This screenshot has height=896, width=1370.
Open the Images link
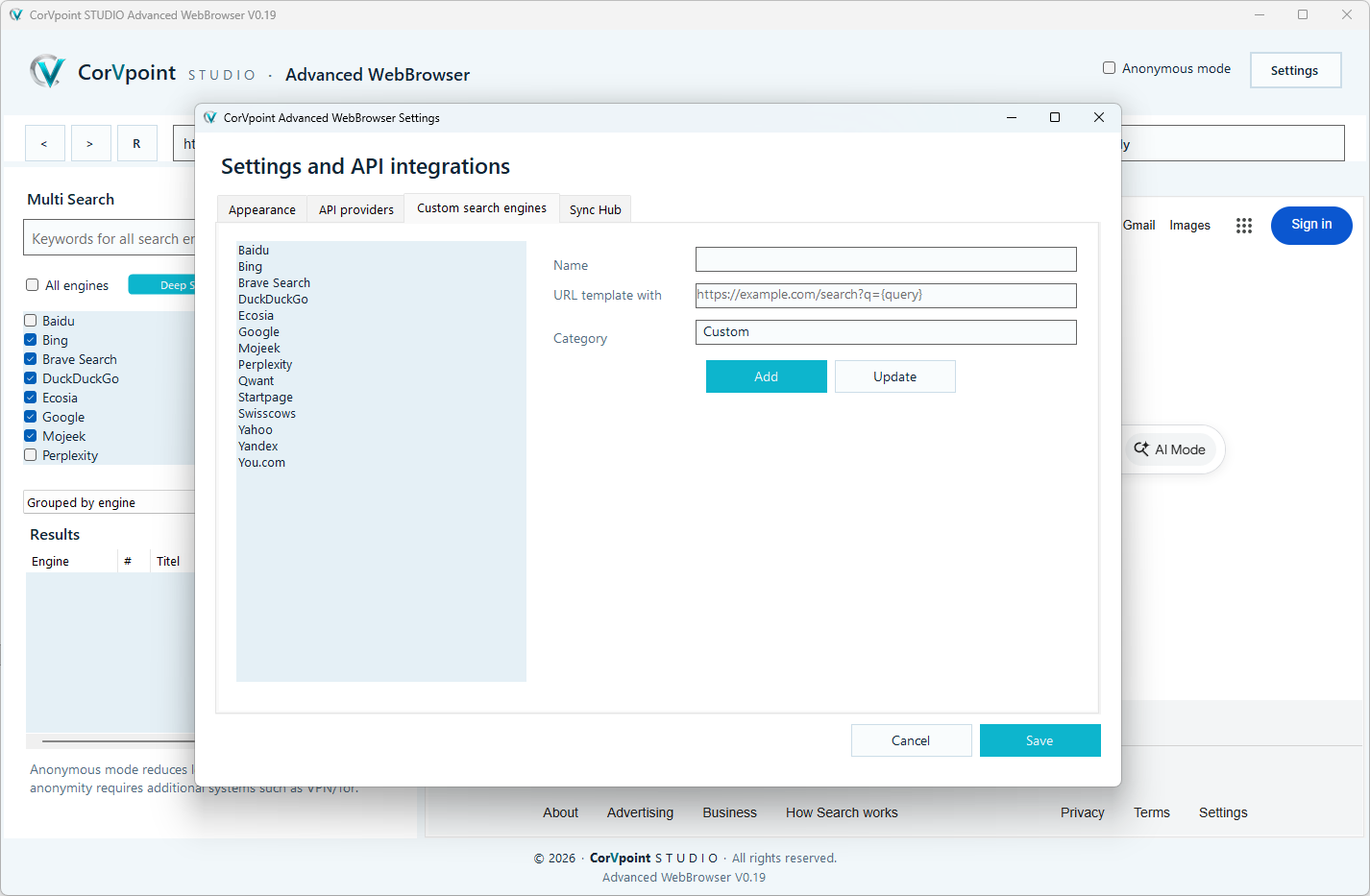pos(1189,225)
